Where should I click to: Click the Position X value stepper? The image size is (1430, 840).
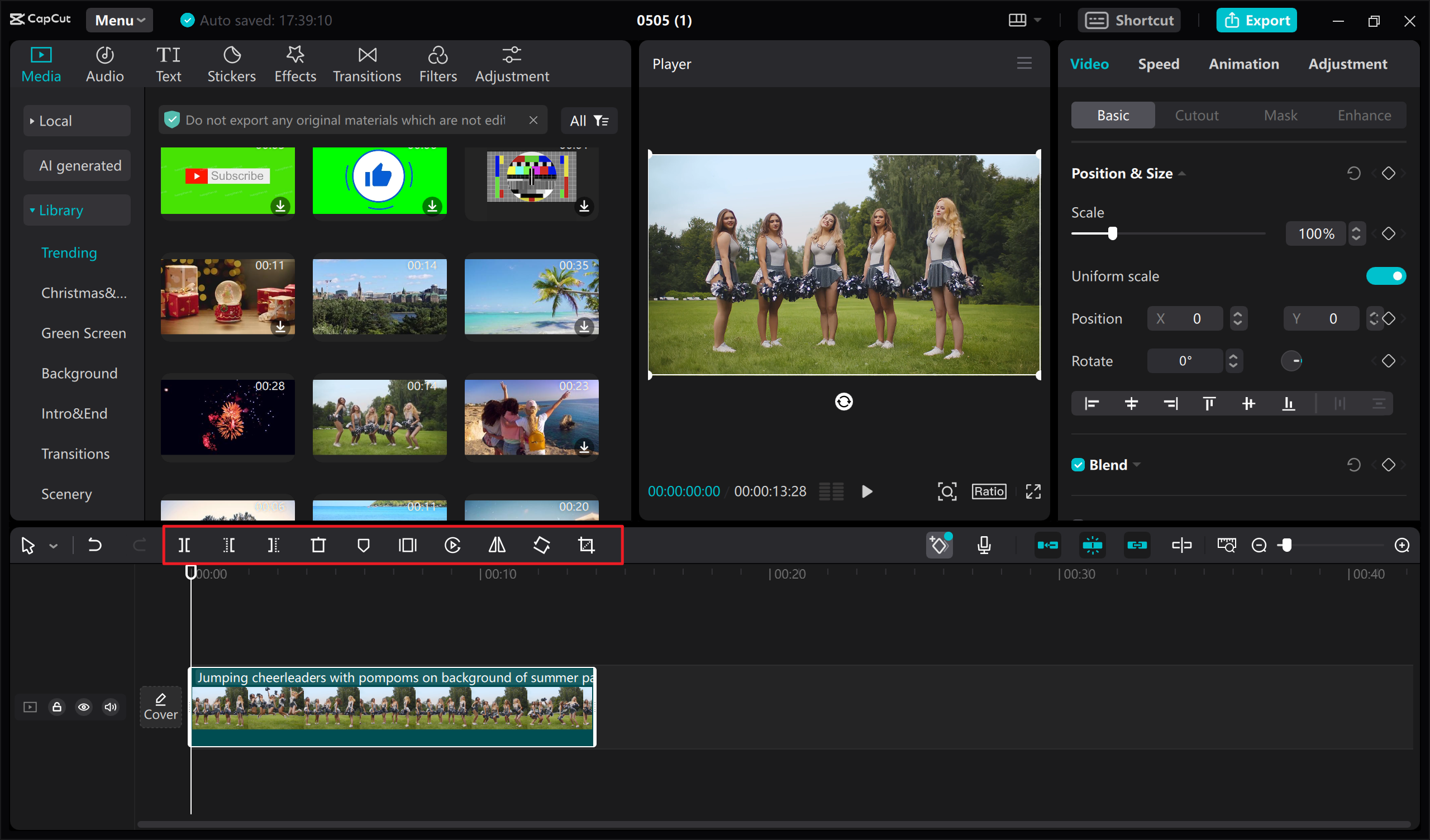(1237, 318)
